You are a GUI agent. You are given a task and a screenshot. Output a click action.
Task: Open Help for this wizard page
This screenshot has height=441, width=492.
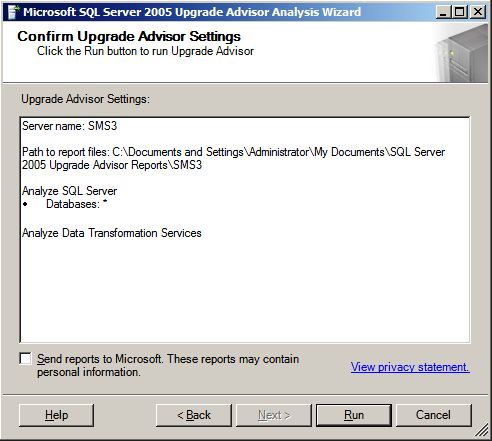56,415
